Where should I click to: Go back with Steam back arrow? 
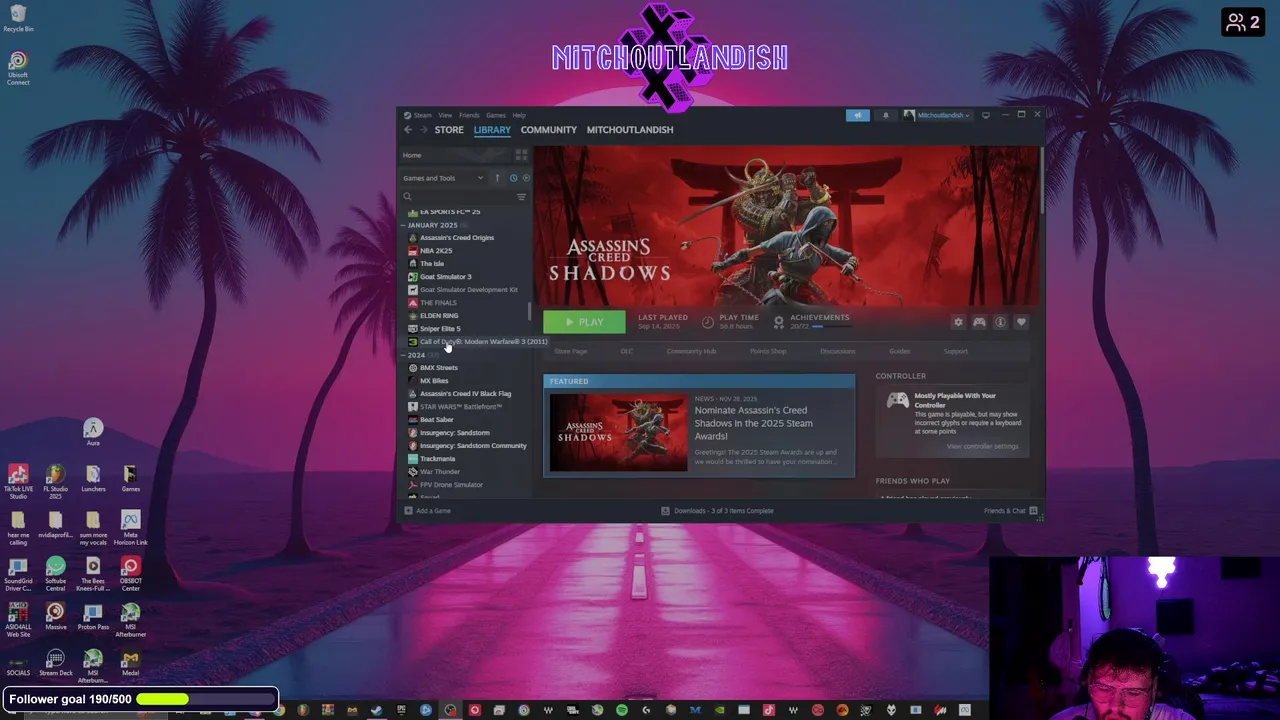click(408, 130)
